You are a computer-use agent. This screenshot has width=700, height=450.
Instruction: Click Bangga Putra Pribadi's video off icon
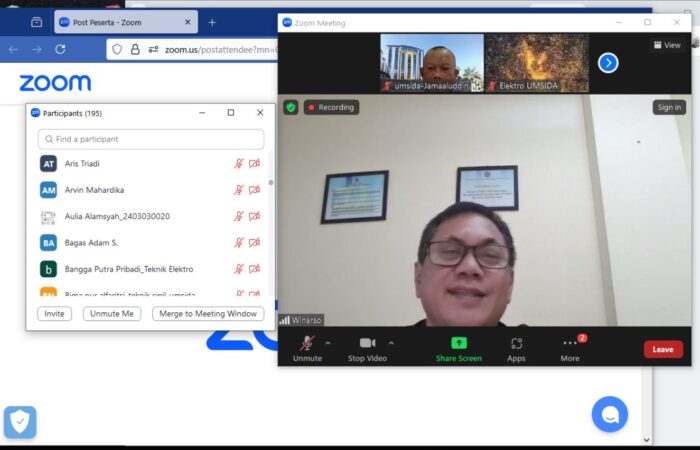coord(254,269)
